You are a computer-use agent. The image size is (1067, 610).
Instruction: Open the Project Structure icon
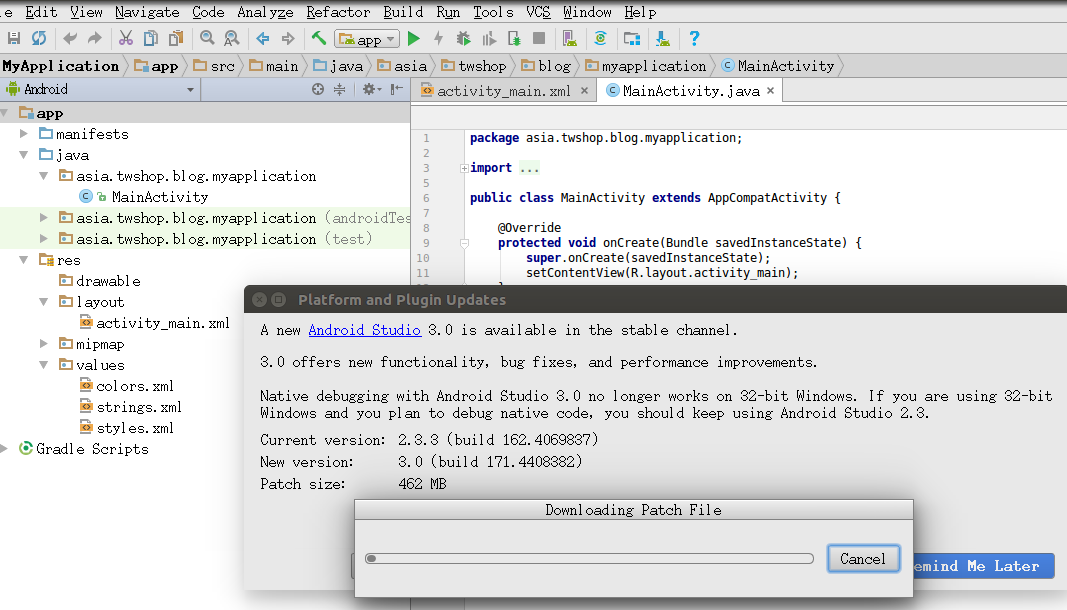632,39
